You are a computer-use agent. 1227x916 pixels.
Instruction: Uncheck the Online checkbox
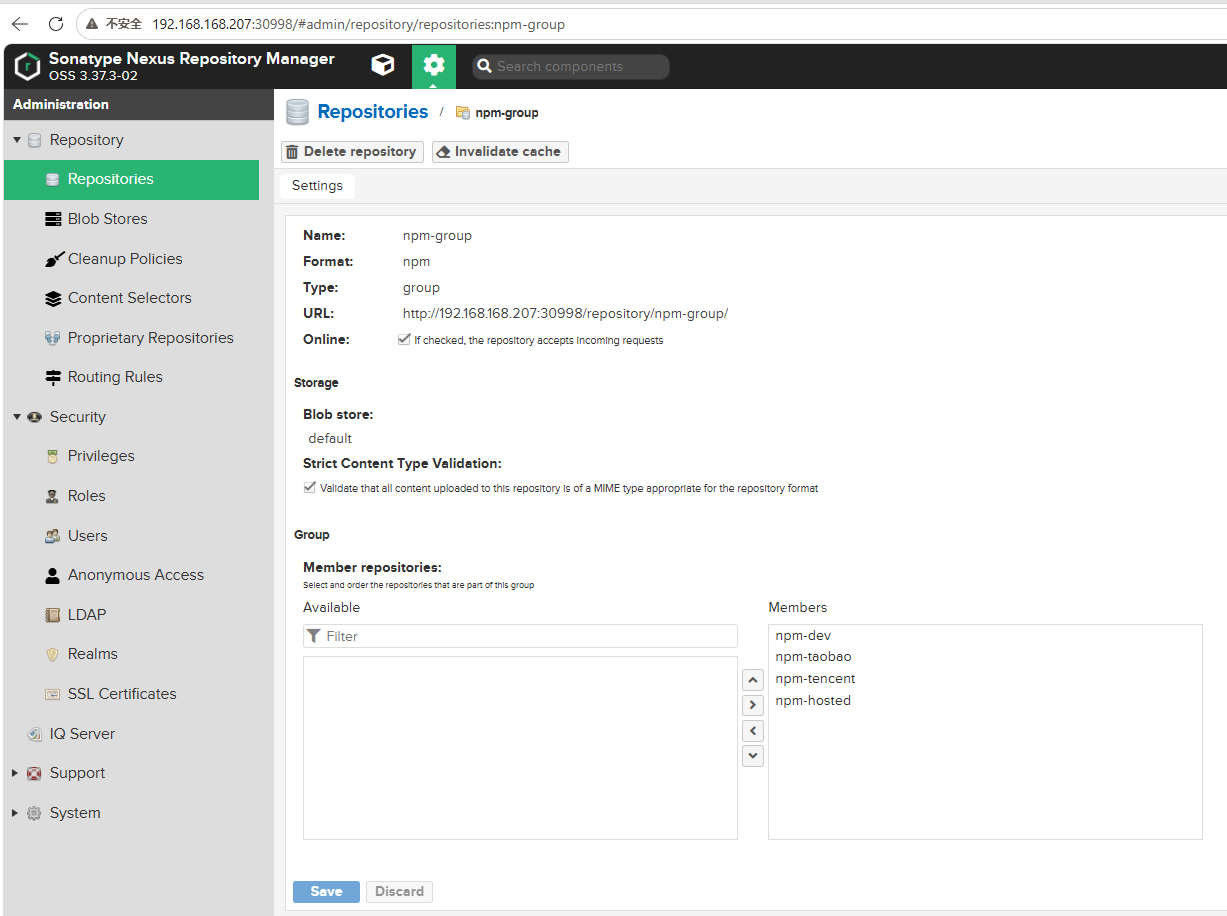click(x=403, y=340)
